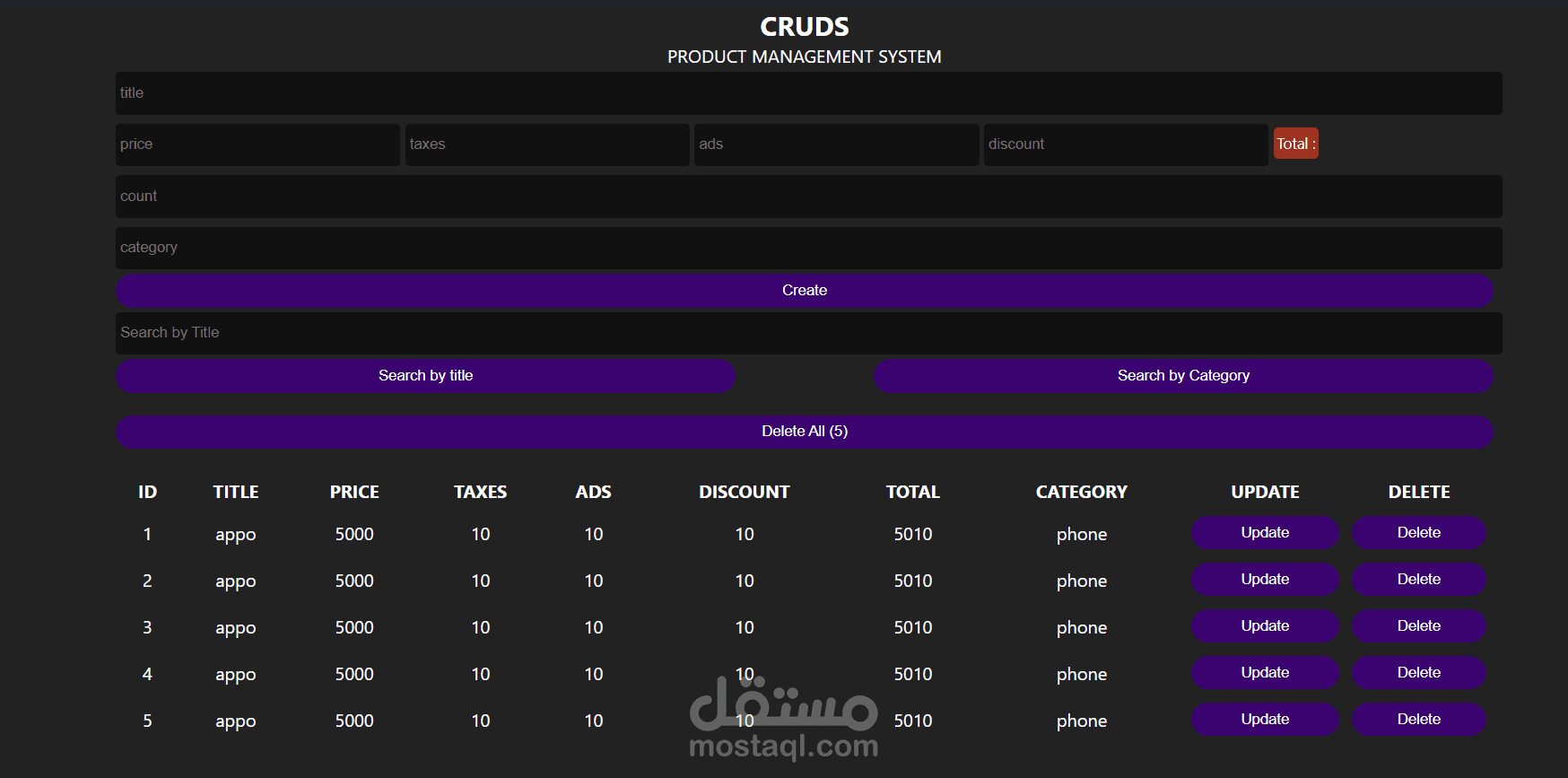Delete product with ID 4
This screenshot has width=1568, height=778.
[1419, 673]
